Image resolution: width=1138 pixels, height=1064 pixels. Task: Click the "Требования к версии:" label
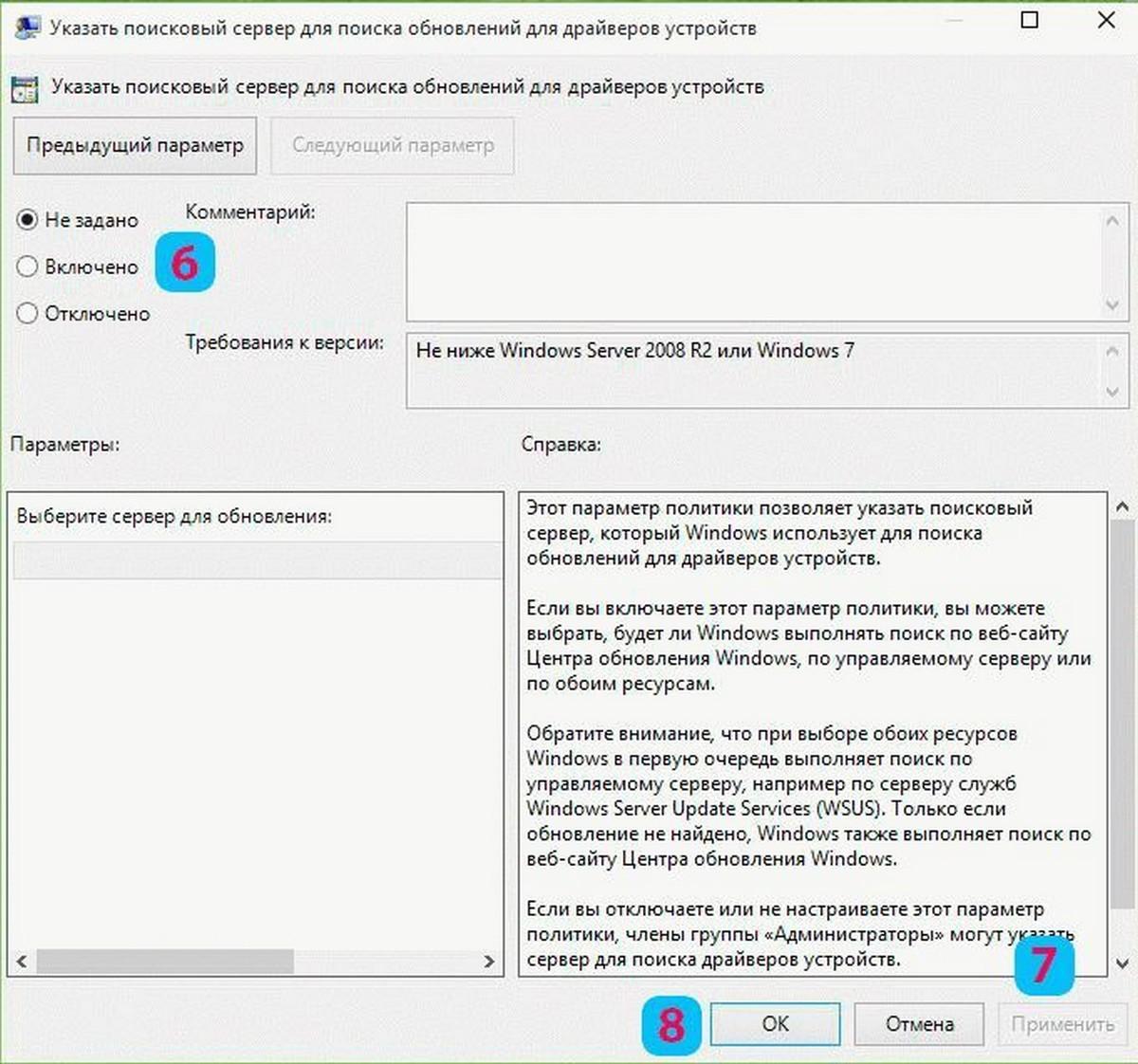coord(284,342)
